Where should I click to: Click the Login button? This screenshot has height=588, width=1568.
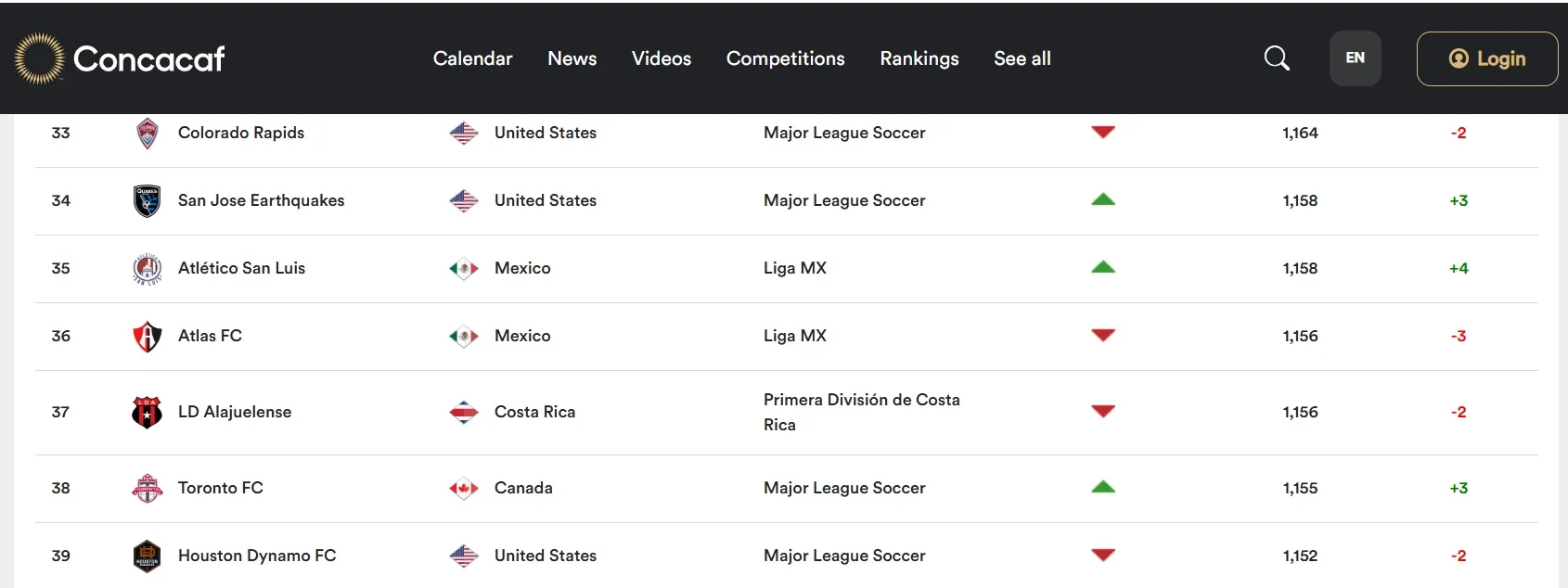click(x=1487, y=58)
